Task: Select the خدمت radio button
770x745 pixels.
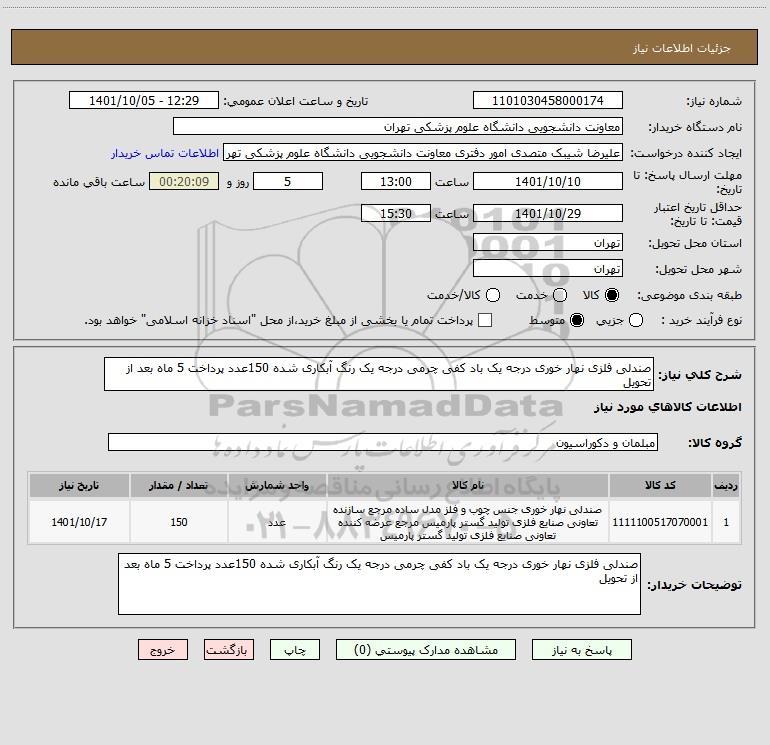Action: (x=560, y=295)
